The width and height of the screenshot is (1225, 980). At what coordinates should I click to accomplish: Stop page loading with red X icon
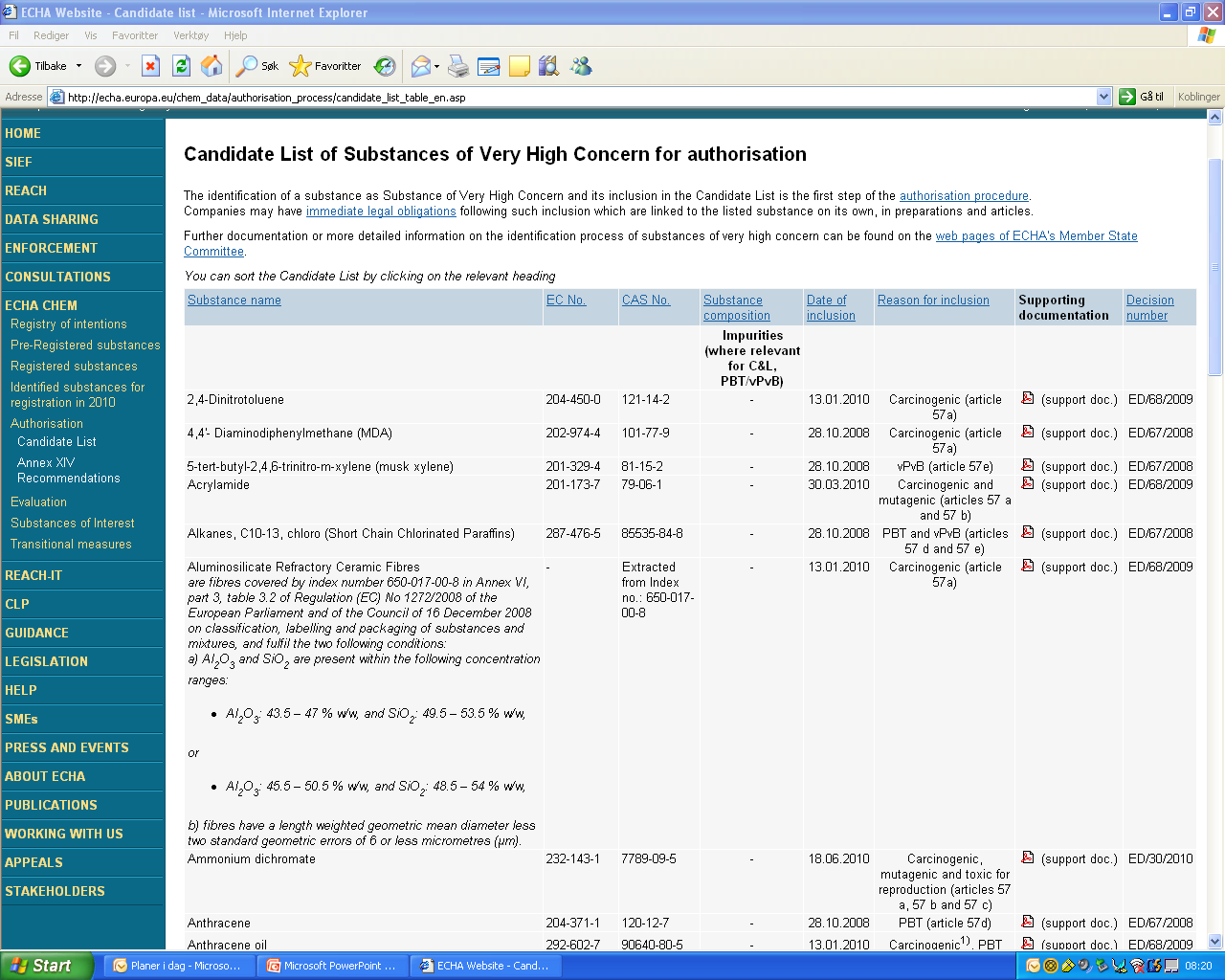150,66
